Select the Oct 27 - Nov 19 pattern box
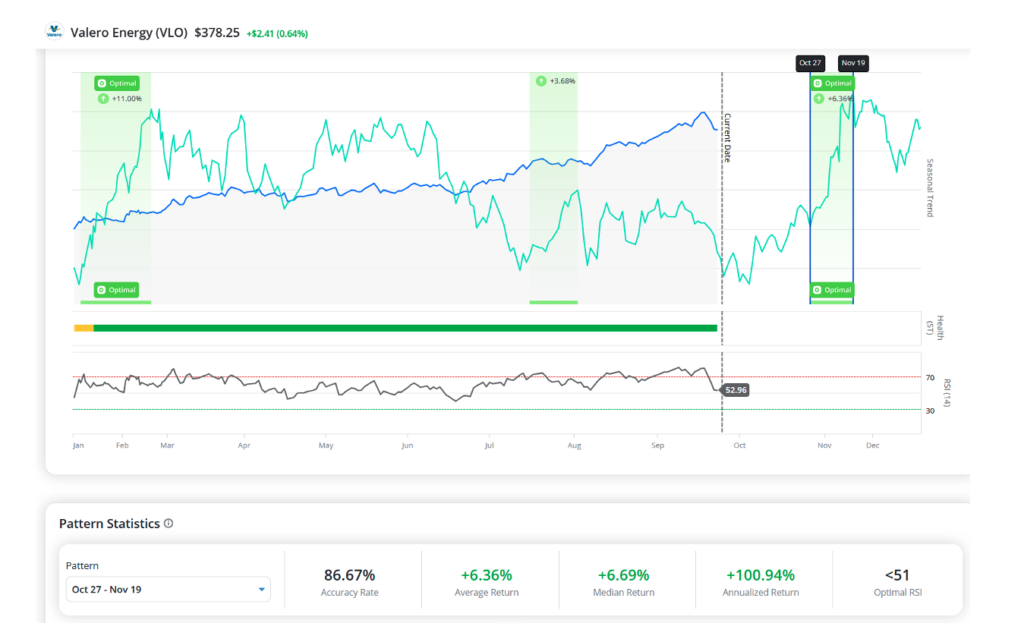Image resolution: width=1024 pixels, height=642 pixels. pyautogui.click(x=168, y=589)
